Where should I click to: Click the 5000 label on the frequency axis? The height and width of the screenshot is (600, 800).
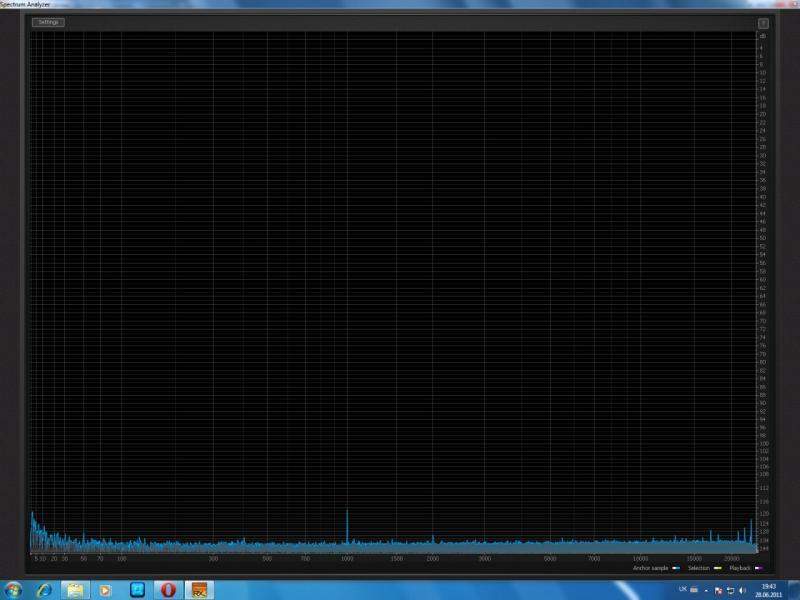click(550, 559)
